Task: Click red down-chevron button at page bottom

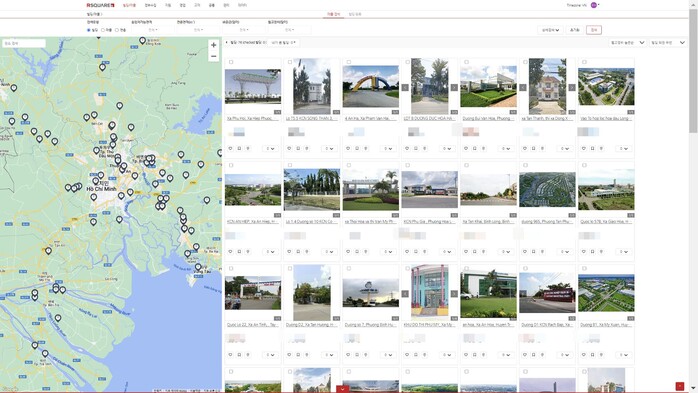Action: (342, 389)
